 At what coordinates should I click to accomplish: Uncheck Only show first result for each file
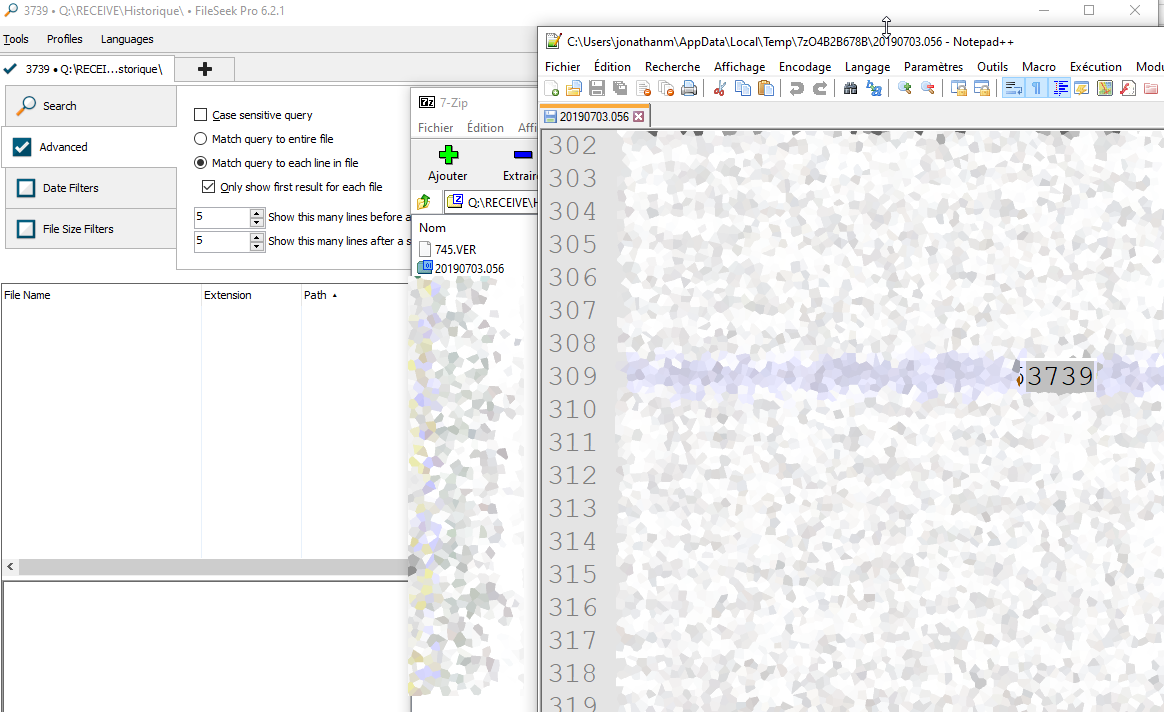tap(208, 187)
